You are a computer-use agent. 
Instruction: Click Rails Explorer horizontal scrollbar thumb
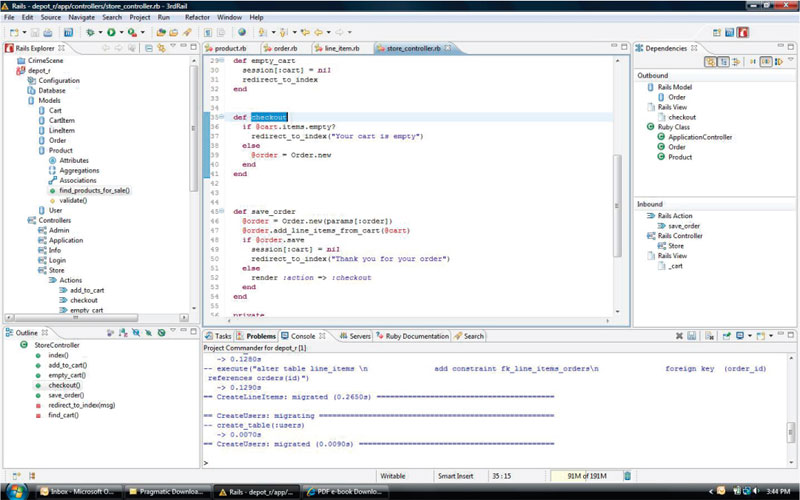point(77,317)
